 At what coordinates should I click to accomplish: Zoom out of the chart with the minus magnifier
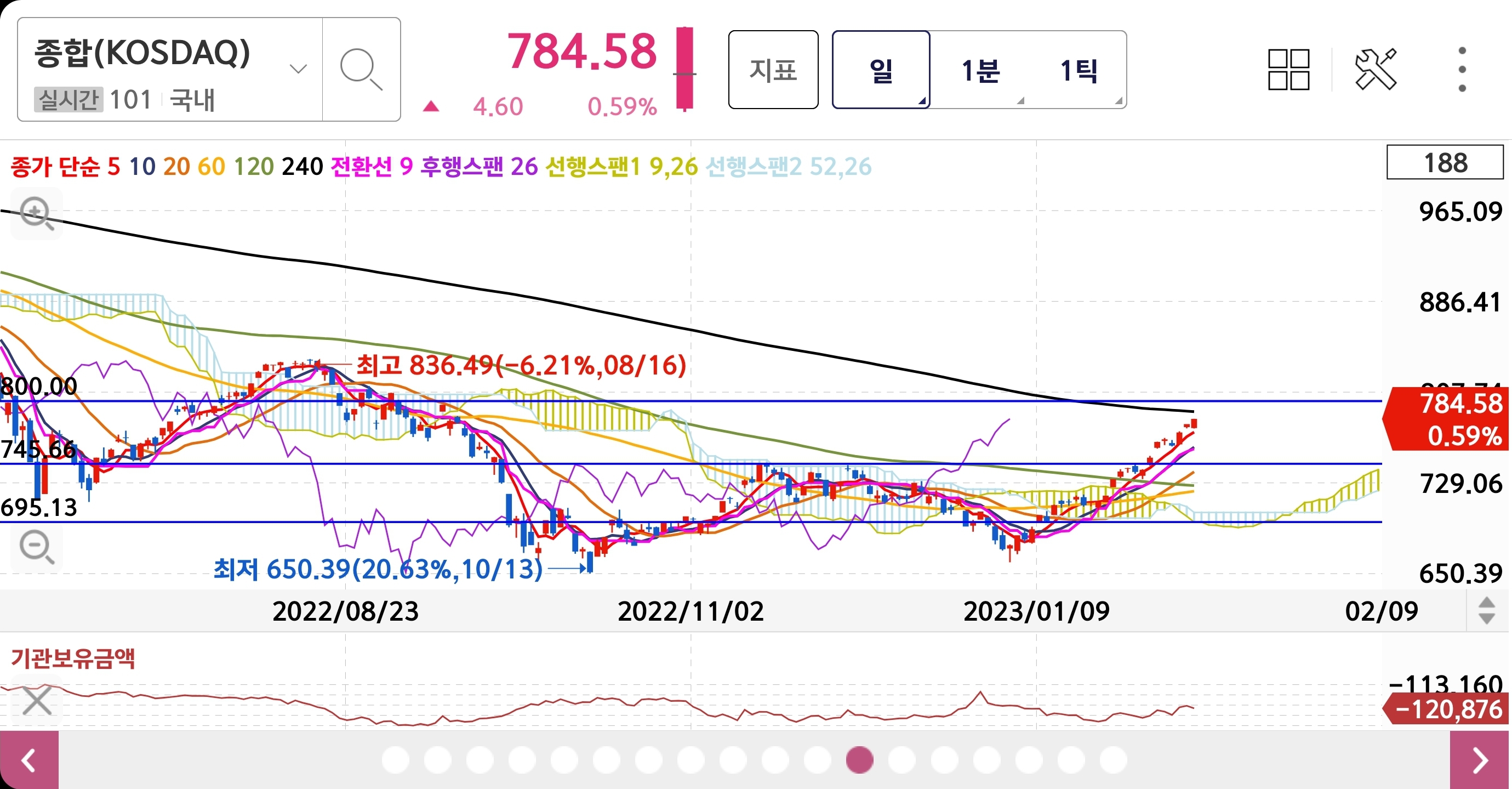[x=36, y=547]
